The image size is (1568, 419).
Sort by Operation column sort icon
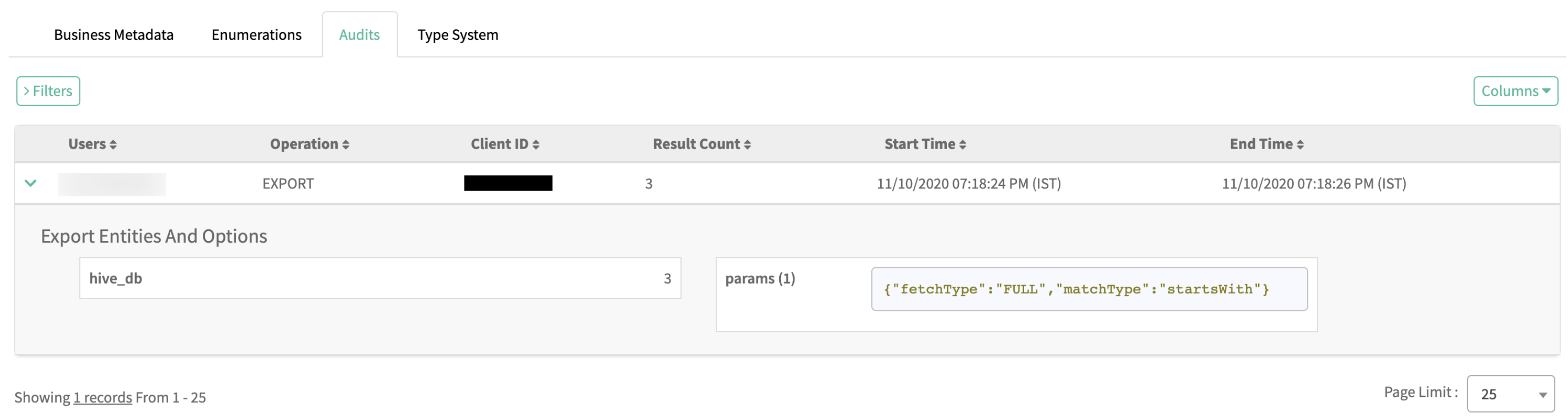[x=346, y=145]
